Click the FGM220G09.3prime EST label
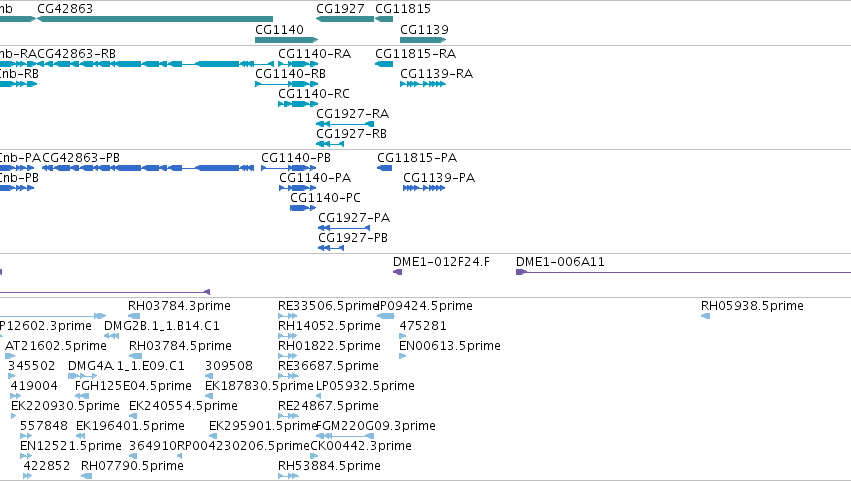This screenshot has height=481, width=851. [x=376, y=427]
